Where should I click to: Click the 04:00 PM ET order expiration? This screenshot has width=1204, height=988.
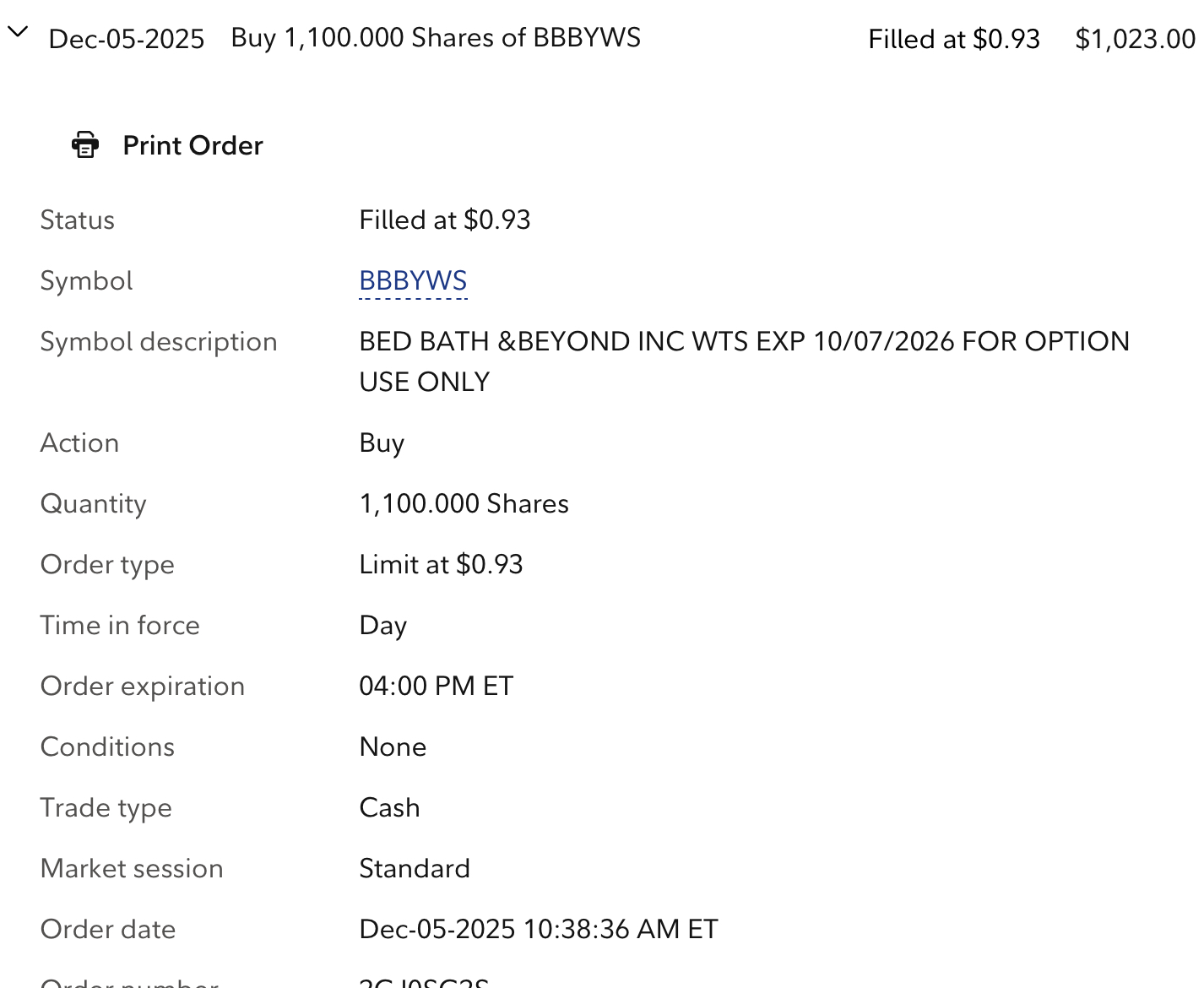436,687
